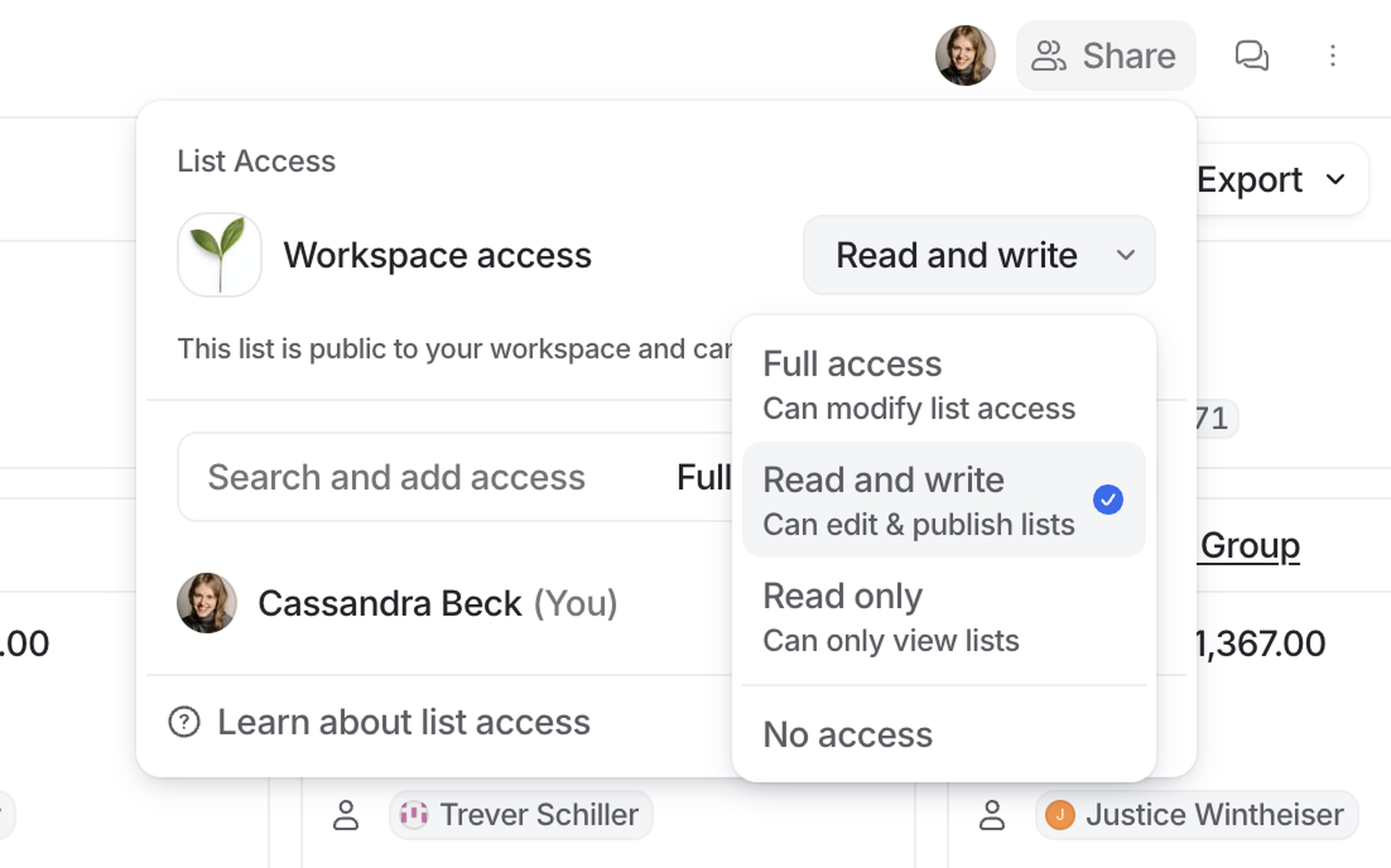Click the blue checkmark on Read and write
The height and width of the screenshot is (868, 1391).
(x=1107, y=499)
